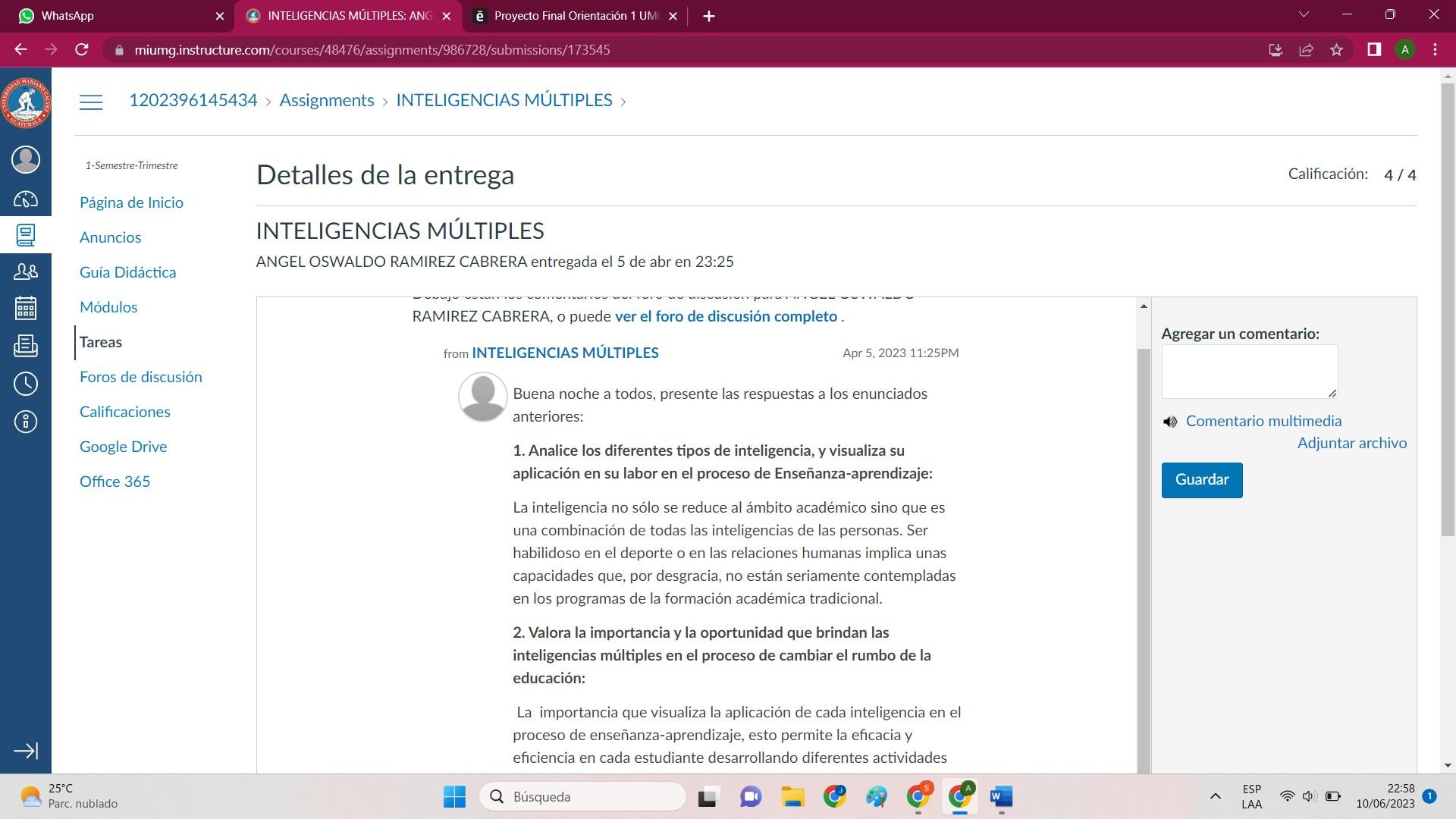The height and width of the screenshot is (819, 1456).
Task: Click the Agregar un comentario text box
Action: pos(1249,372)
